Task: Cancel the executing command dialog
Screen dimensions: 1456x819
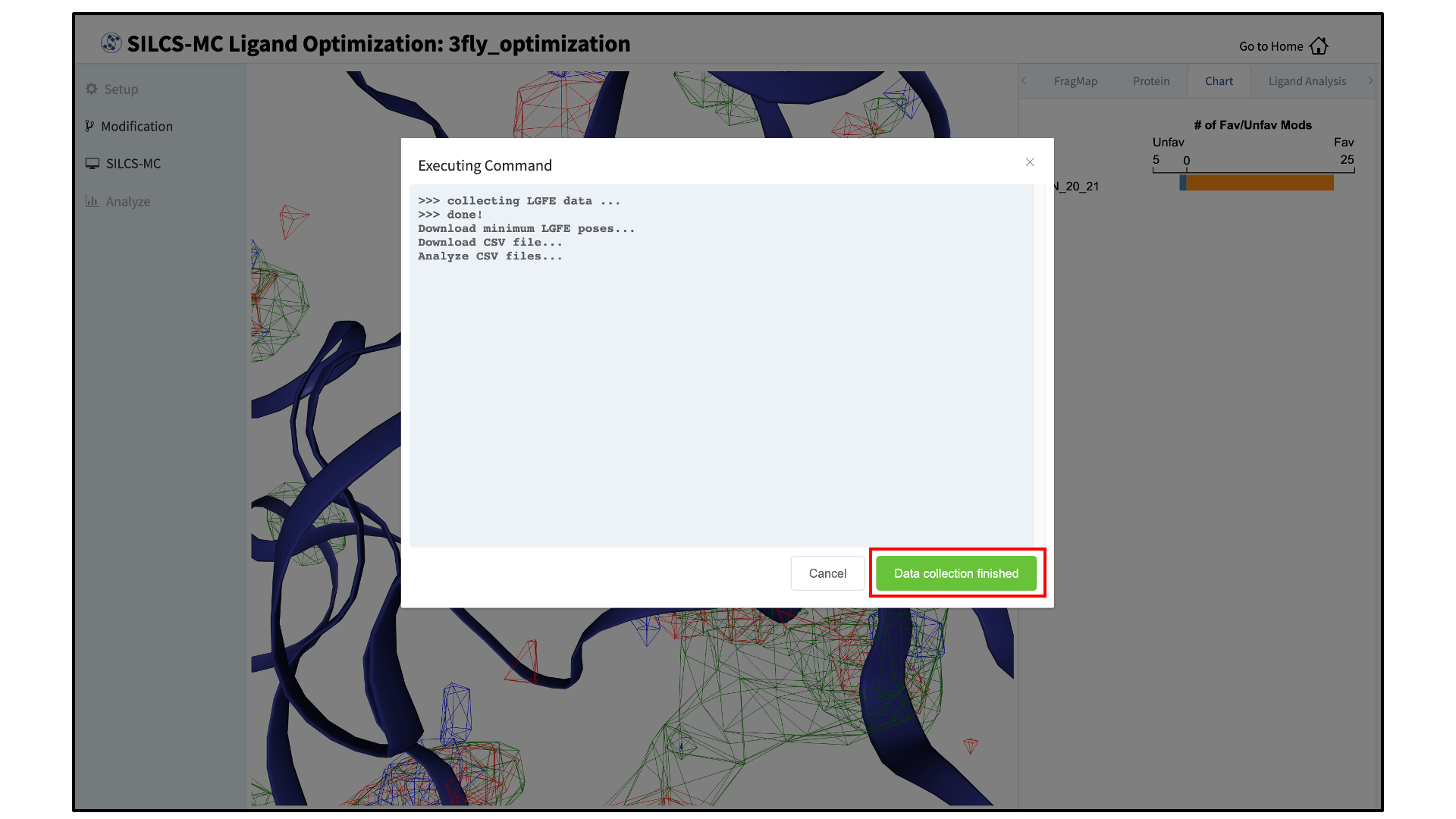Action: tap(827, 573)
